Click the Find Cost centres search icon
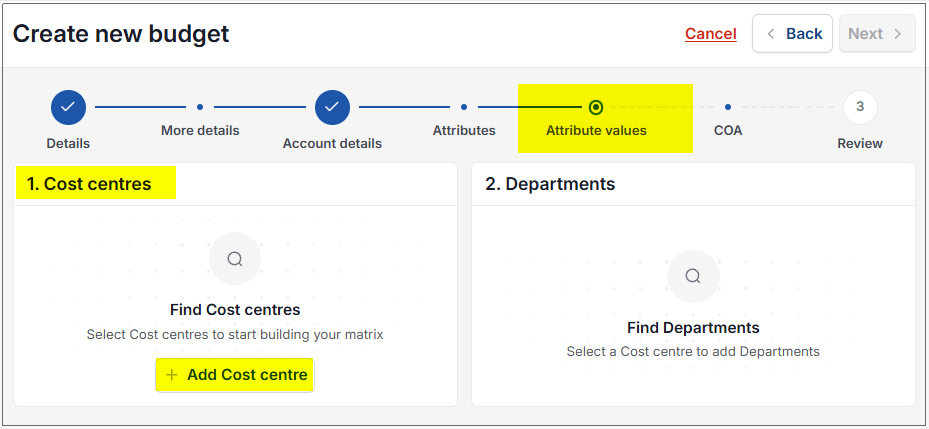929x429 pixels. (x=235, y=259)
